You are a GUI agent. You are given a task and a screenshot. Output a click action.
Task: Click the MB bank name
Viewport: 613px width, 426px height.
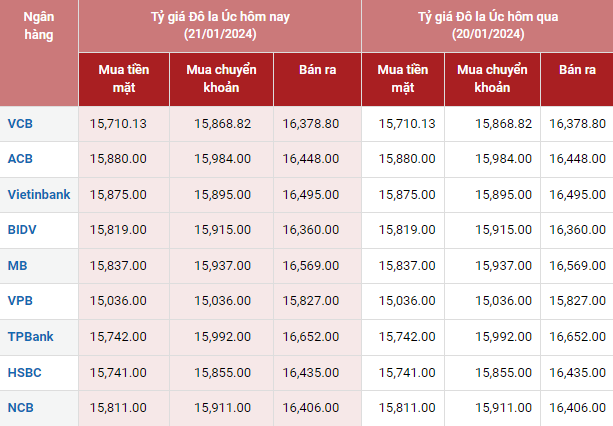point(17,266)
